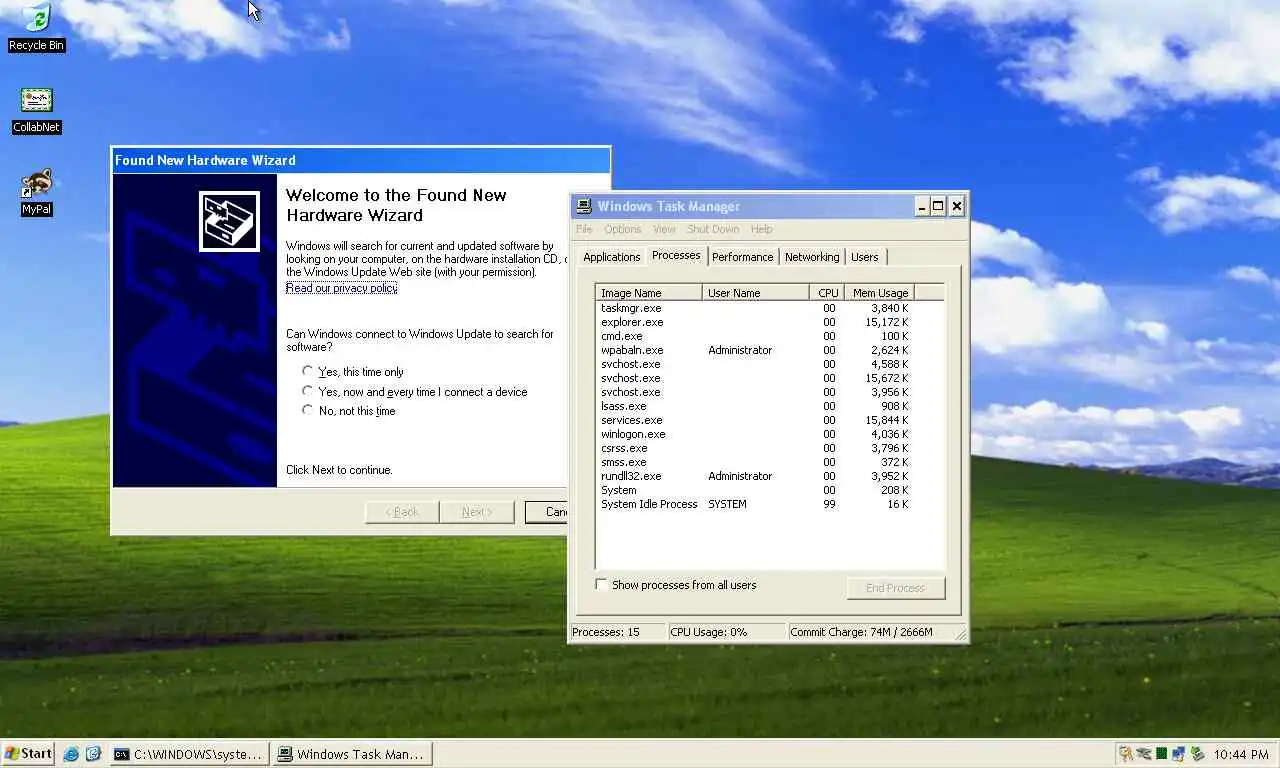Click the second quick launch icon beside Internet Explorer
1280x768 pixels.
[93, 754]
